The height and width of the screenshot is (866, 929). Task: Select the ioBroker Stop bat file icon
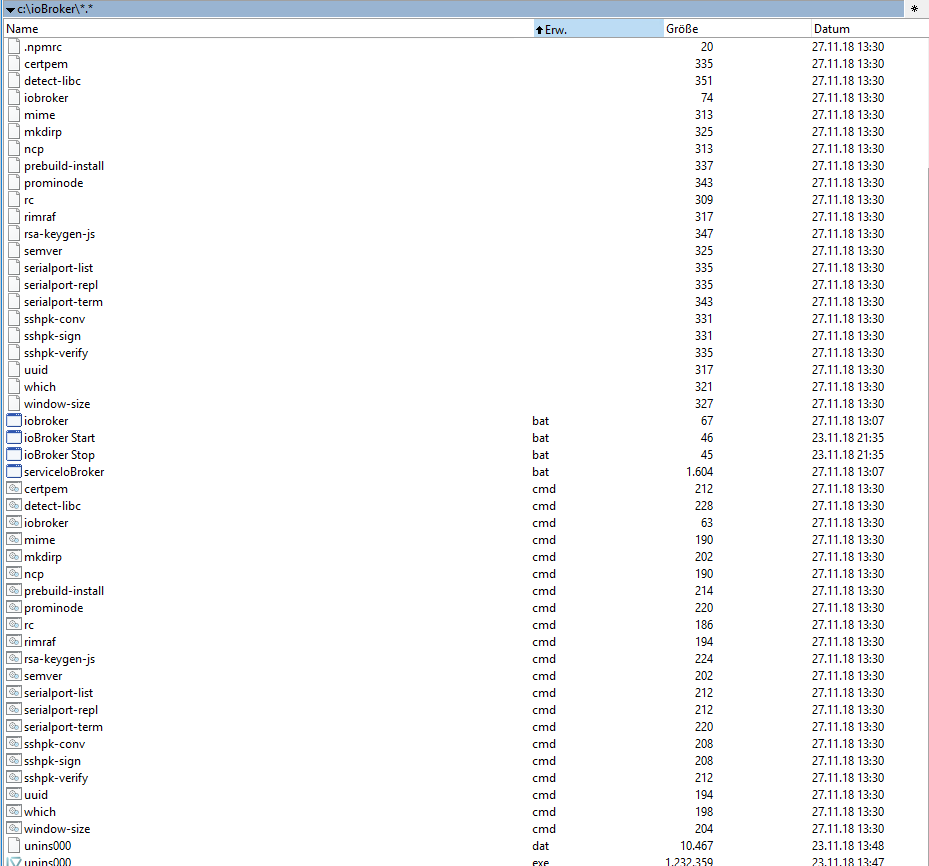pos(14,454)
